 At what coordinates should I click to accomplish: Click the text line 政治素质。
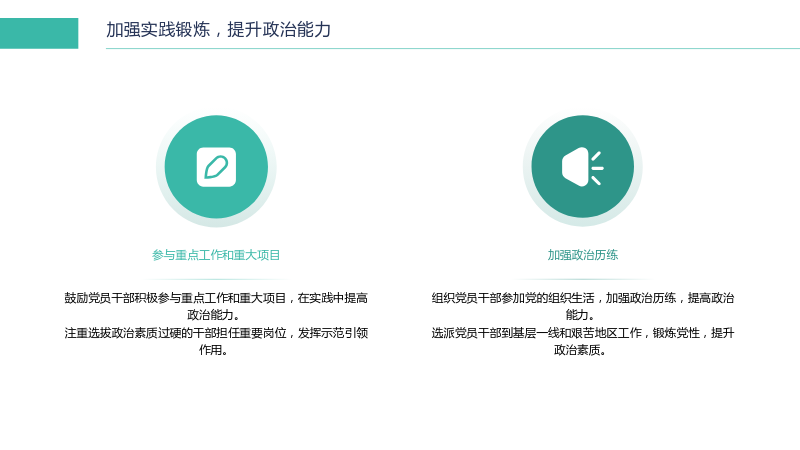pos(580,350)
